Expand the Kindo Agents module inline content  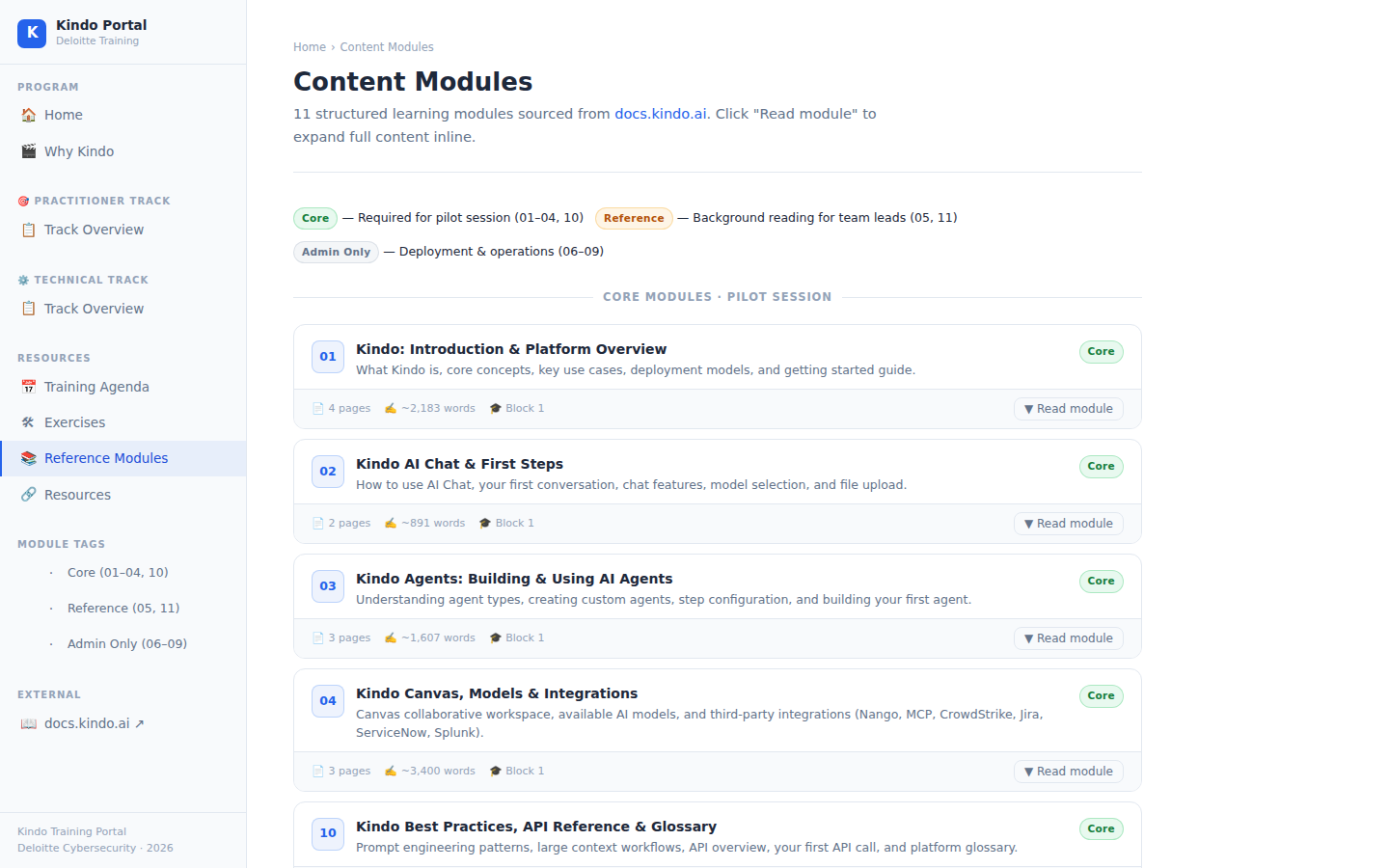(1068, 637)
